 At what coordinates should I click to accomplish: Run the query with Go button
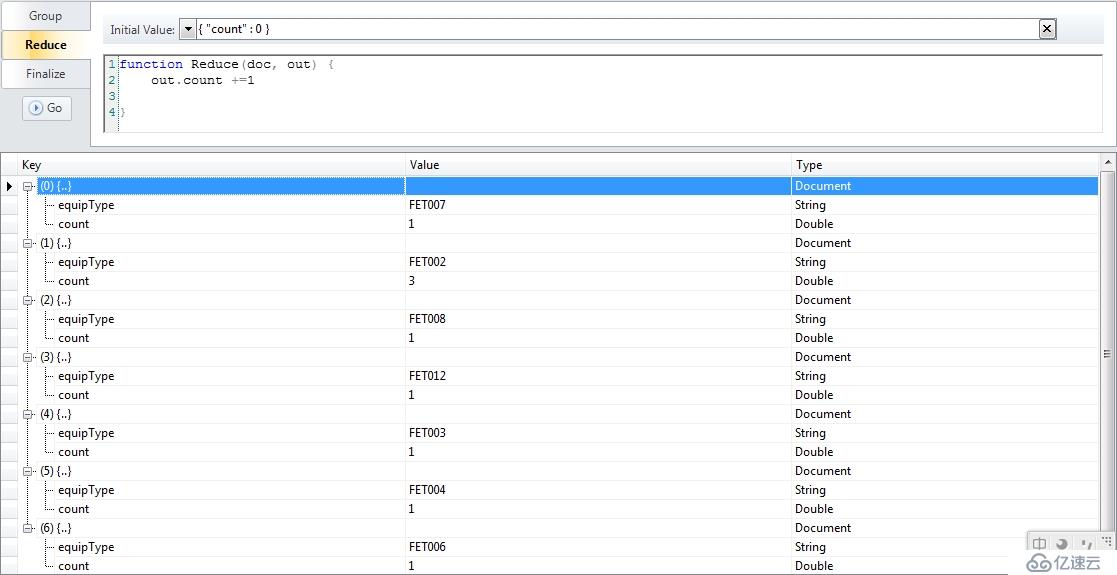47,108
